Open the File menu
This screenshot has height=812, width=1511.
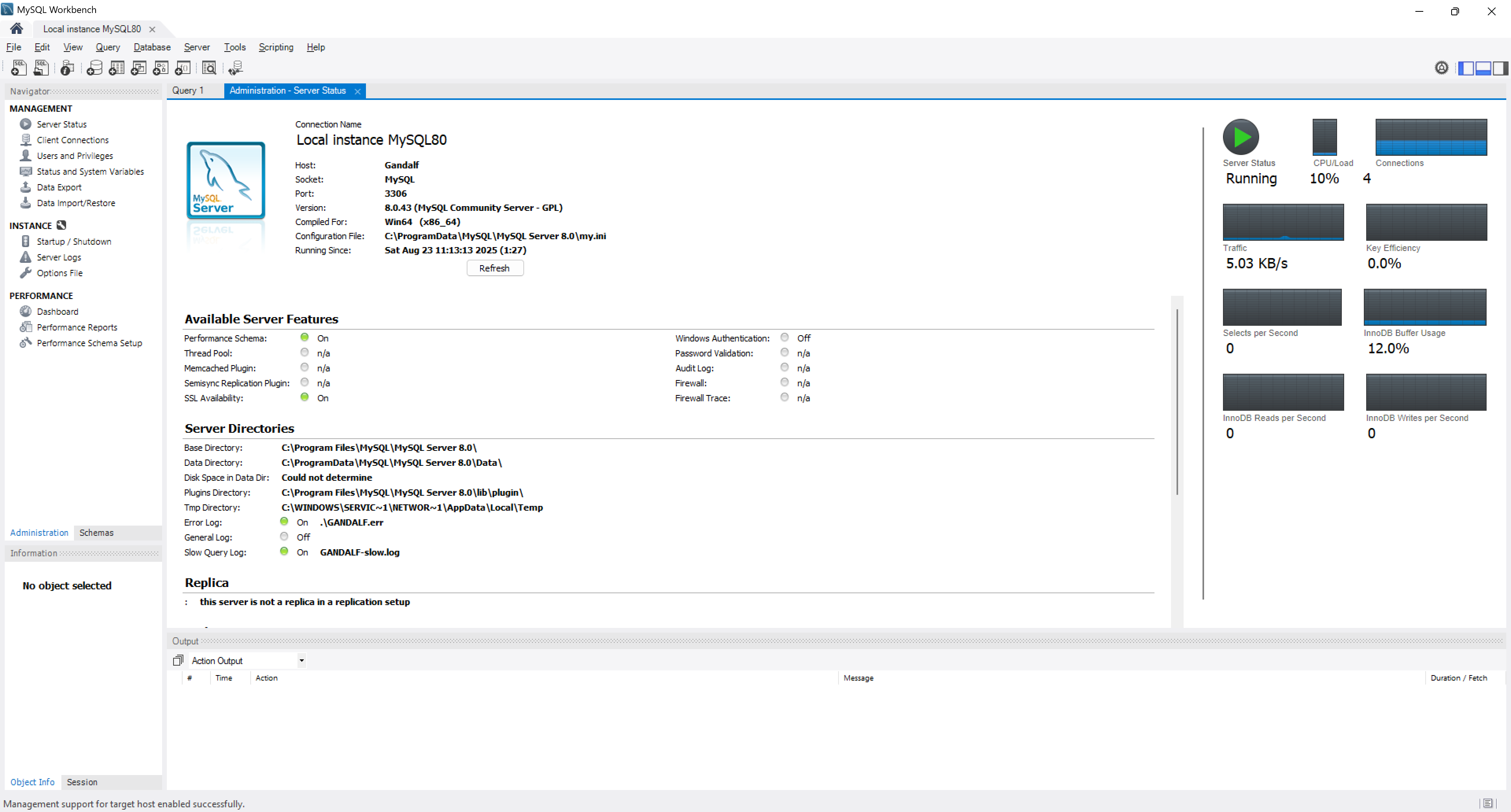click(13, 48)
